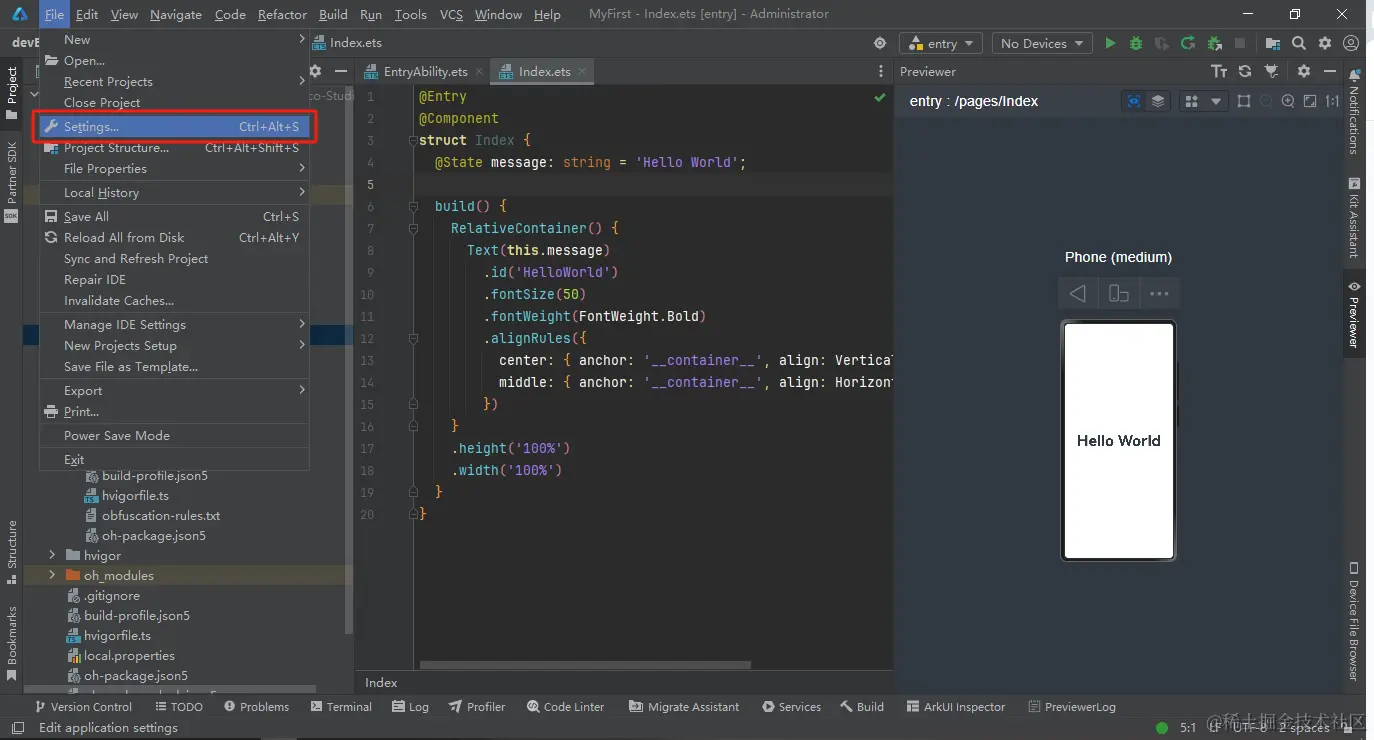1374x740 pixels.
Task: Expand the Recent Projects submenu
Action: click(x=174, y=82)
